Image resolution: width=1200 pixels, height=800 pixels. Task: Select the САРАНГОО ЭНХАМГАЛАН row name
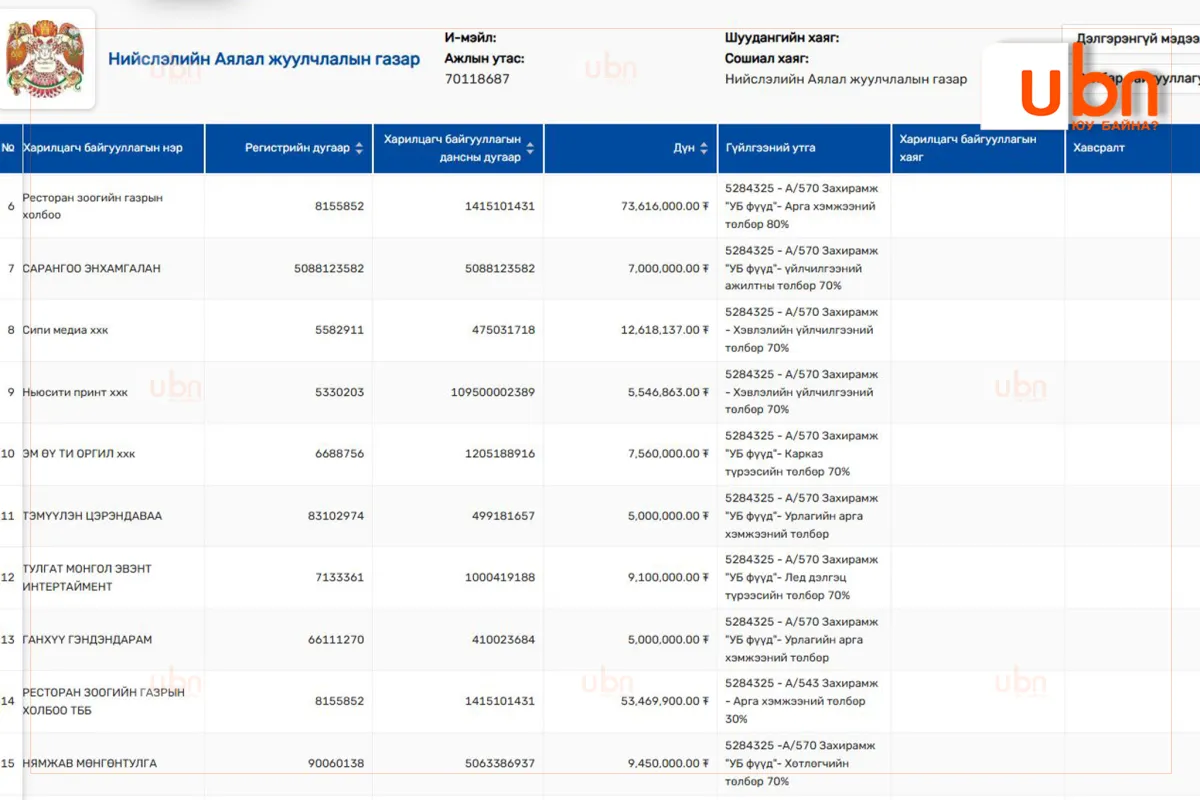coord(91,268)
